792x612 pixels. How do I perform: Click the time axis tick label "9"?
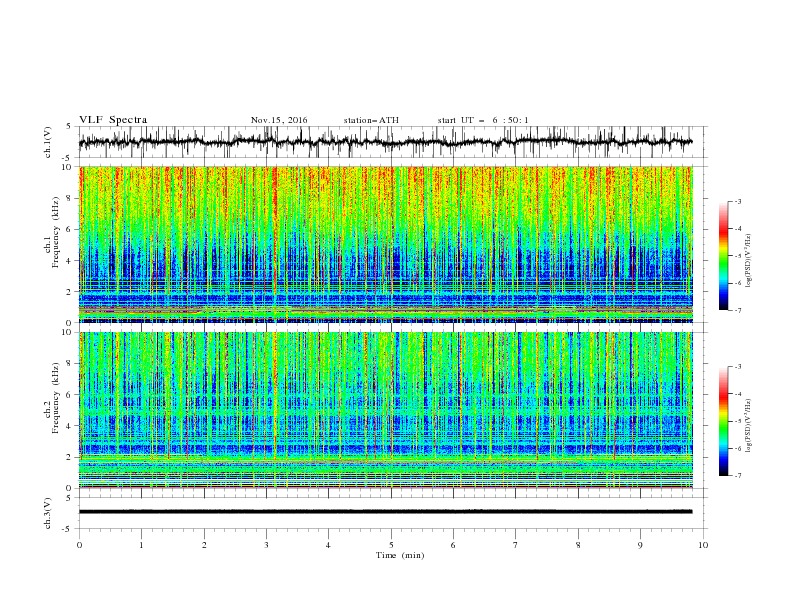click(640, 545)
